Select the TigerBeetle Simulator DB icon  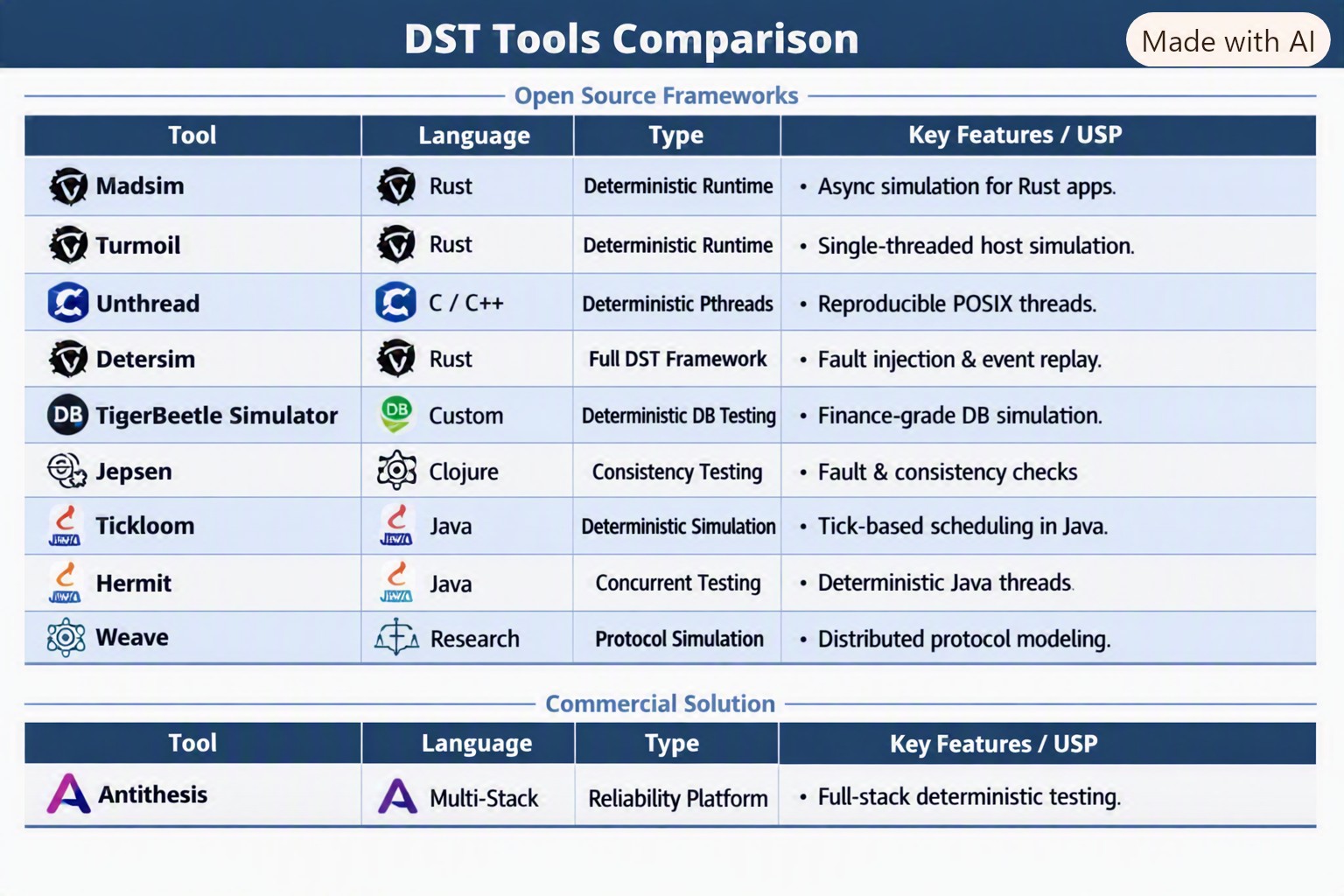[67, 415]
